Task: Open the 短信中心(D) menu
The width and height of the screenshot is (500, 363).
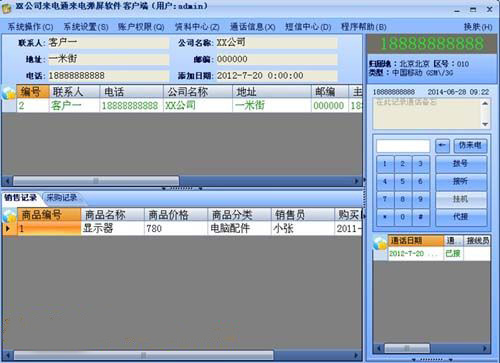Action: [x=308, y=27]
